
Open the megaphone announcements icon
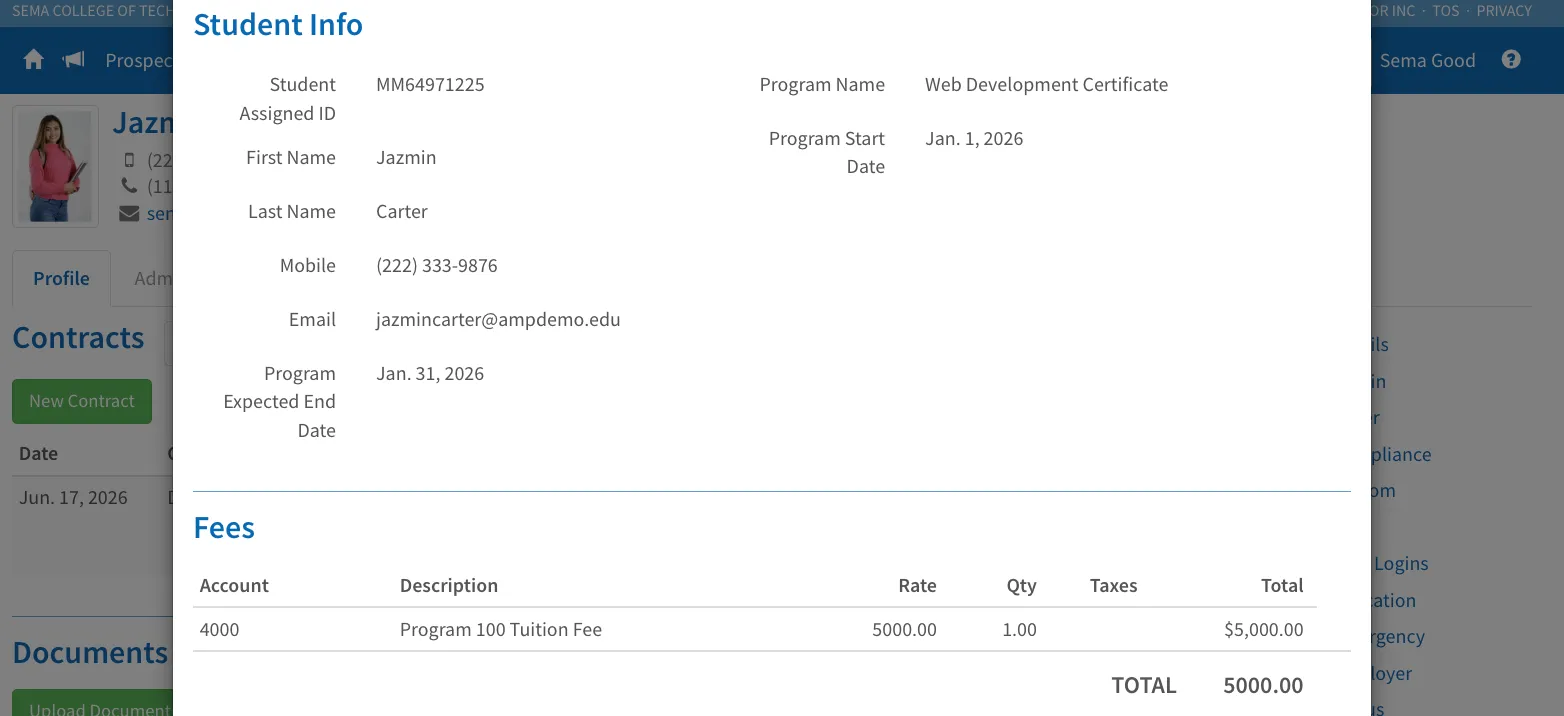[x=74, y=60]
